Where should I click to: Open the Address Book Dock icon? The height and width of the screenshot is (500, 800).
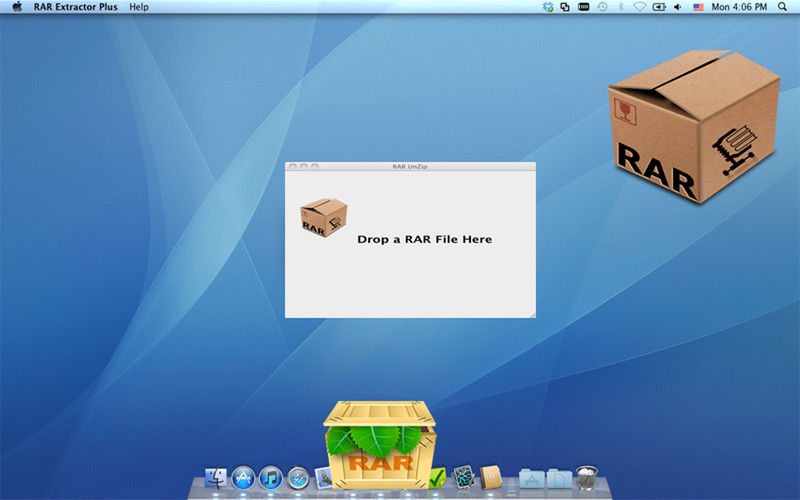click(x=491, y=477)
